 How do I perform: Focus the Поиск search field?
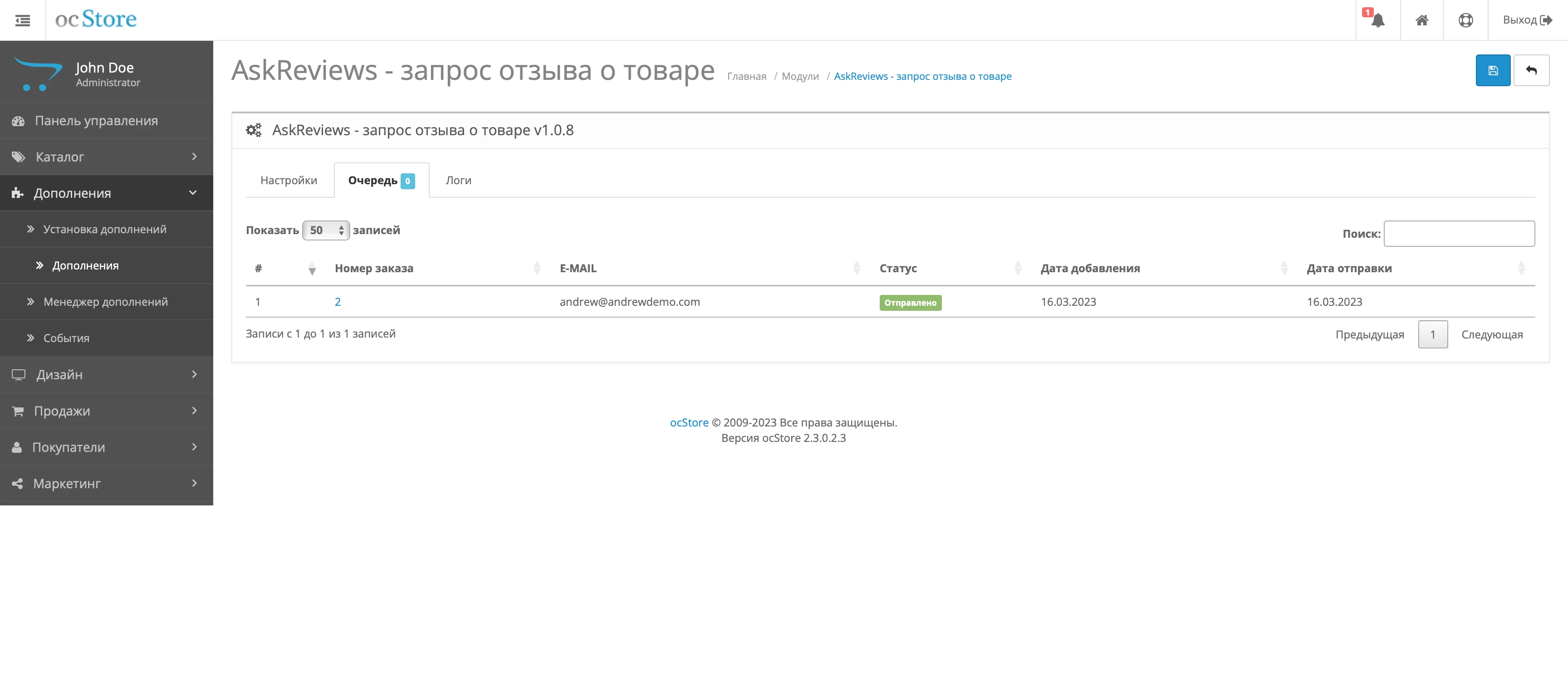1459,234
